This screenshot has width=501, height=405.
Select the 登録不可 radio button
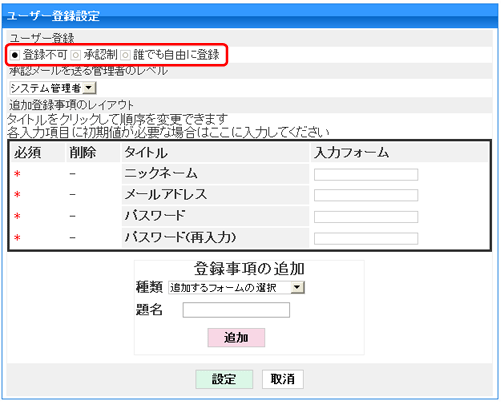point(15,55)
